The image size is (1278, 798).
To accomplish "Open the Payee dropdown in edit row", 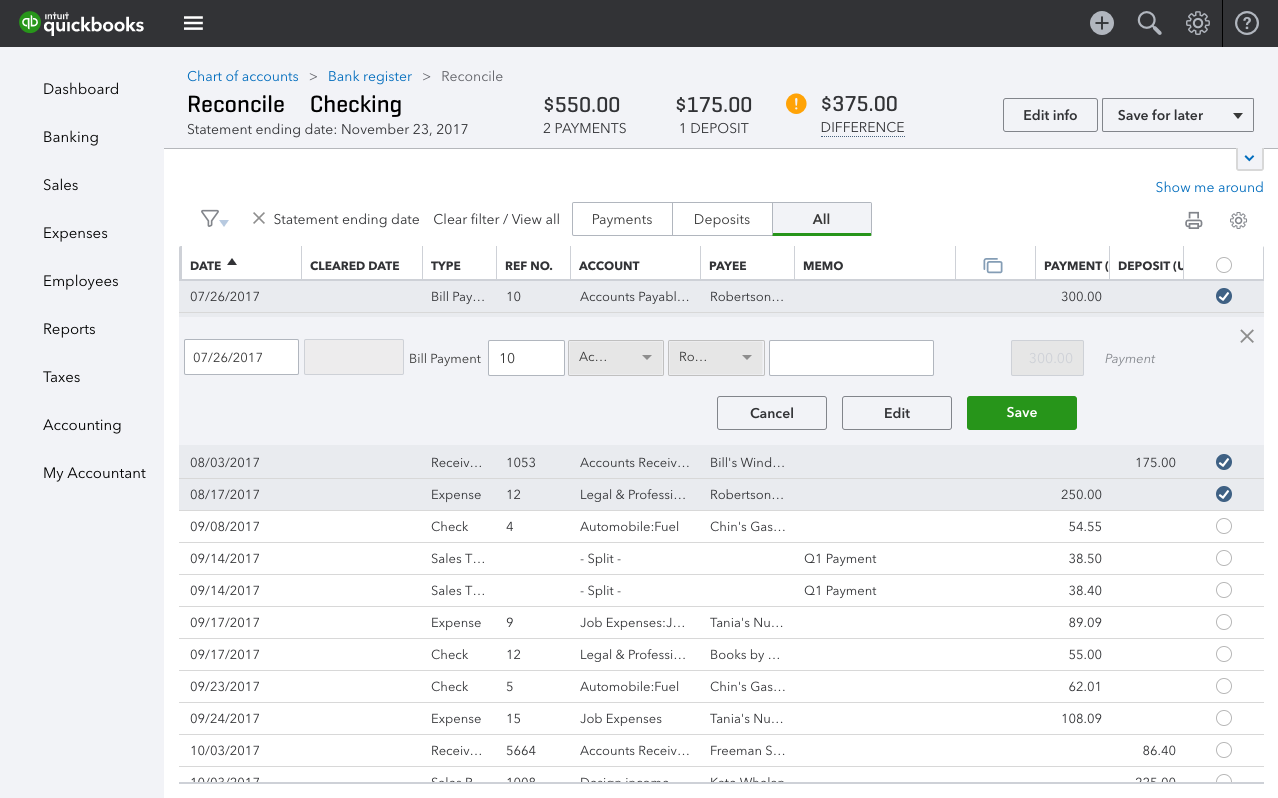I will pos(716,358).
